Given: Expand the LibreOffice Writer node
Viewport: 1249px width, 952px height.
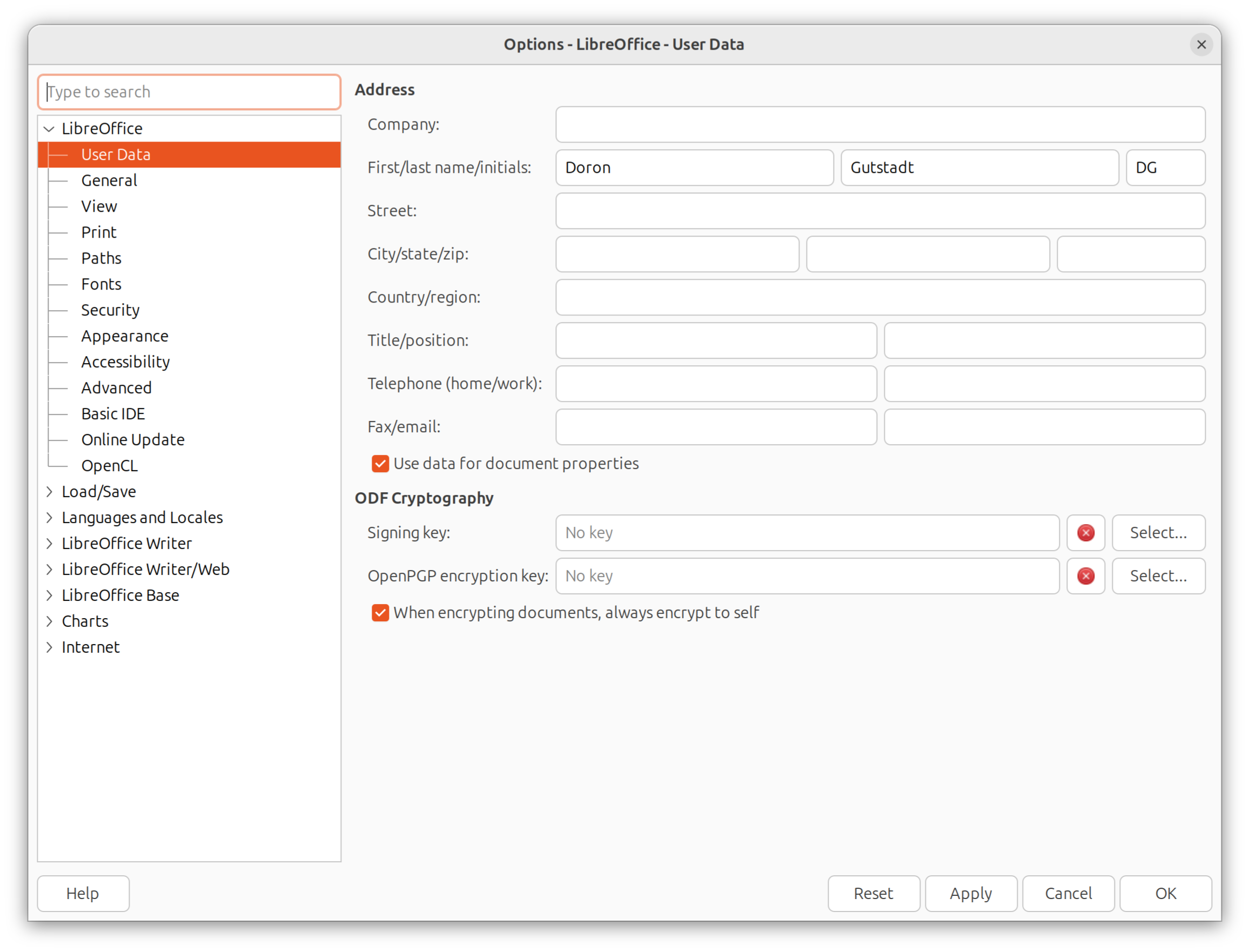Looking at the screenshot, I should [49, 544].
